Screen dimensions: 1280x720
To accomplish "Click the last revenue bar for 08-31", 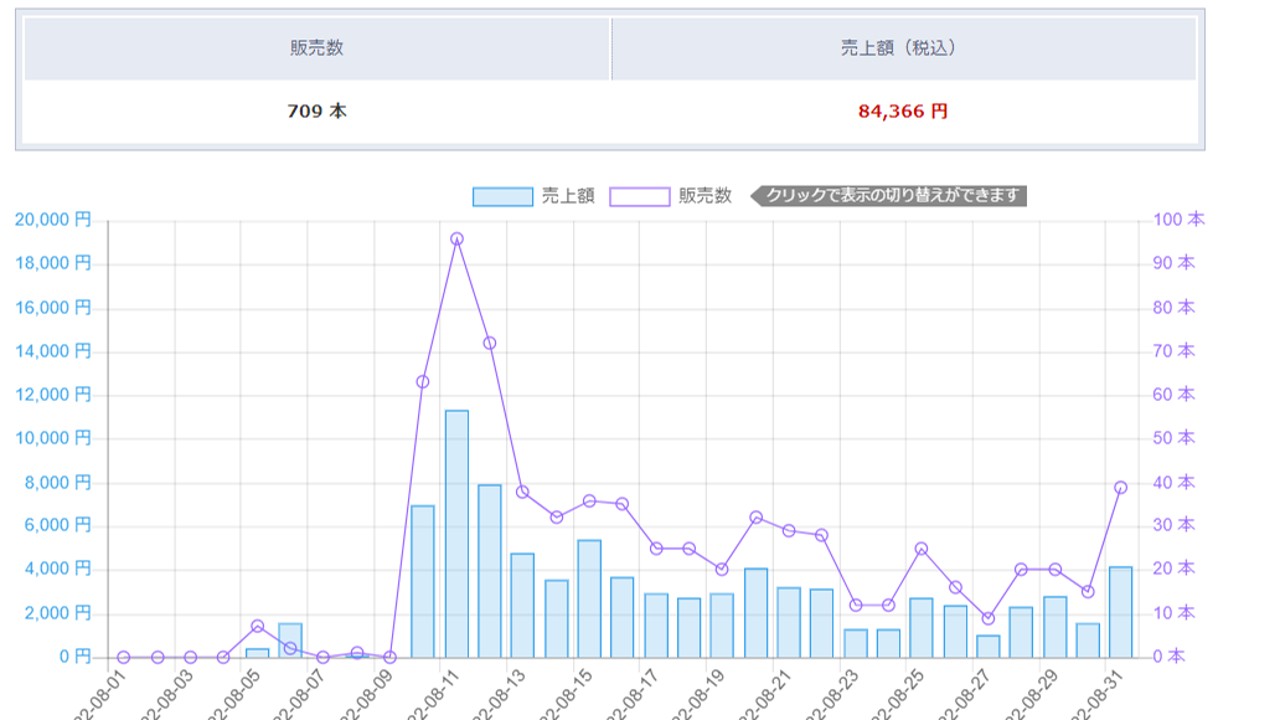I will click(1121, 612).
